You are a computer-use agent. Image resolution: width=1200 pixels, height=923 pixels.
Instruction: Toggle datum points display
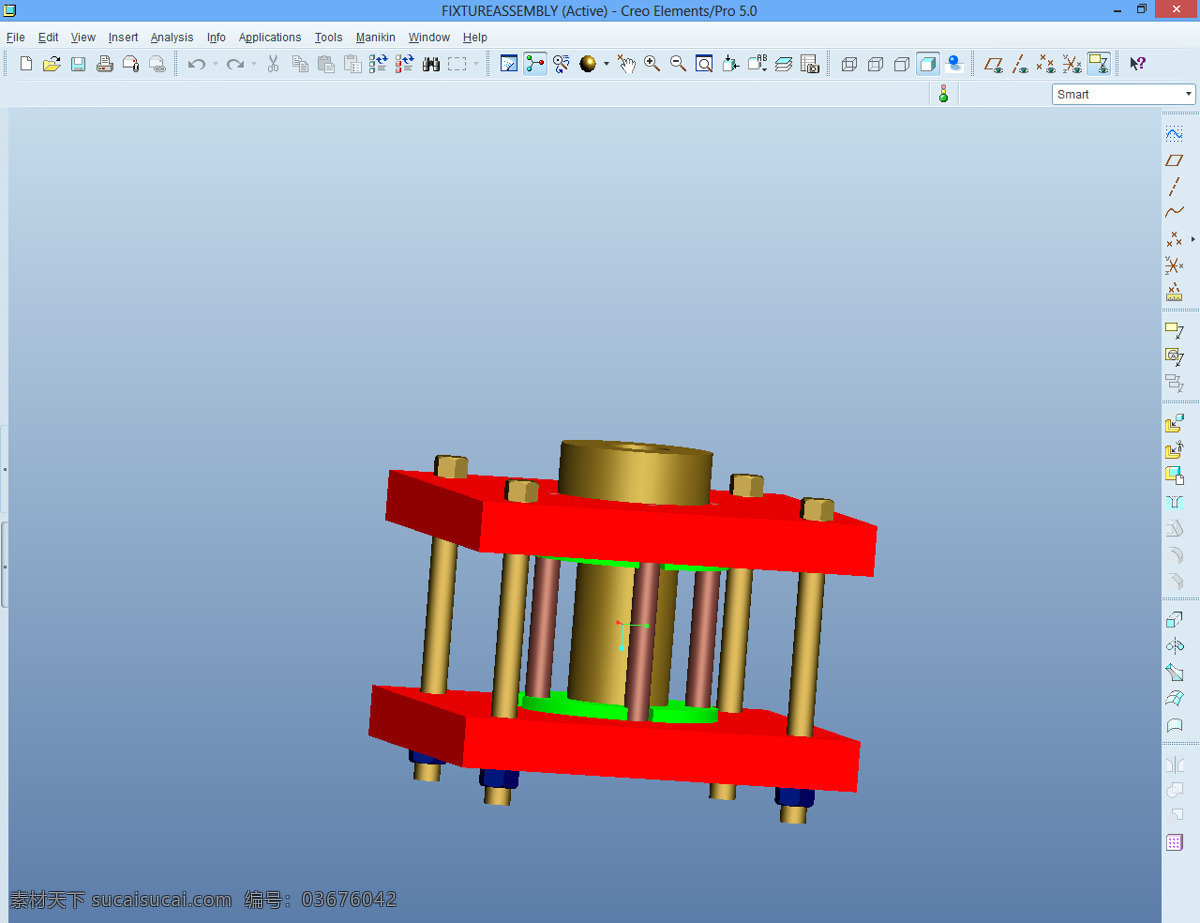point(1045,64)
